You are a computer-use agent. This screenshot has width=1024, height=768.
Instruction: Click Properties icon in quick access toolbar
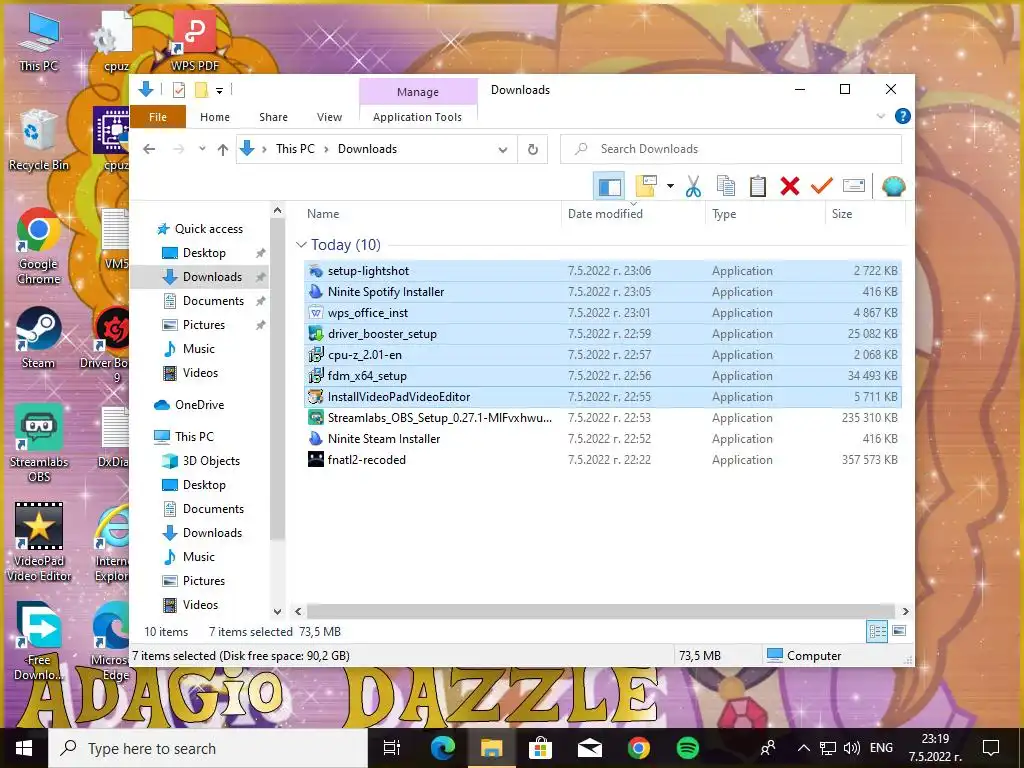click(178, 90)
